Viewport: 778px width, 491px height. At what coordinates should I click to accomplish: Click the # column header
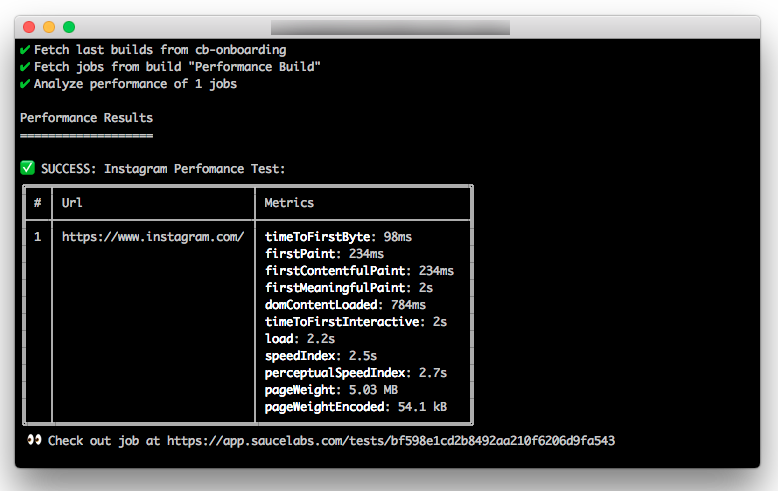click(x=37, y=203)
